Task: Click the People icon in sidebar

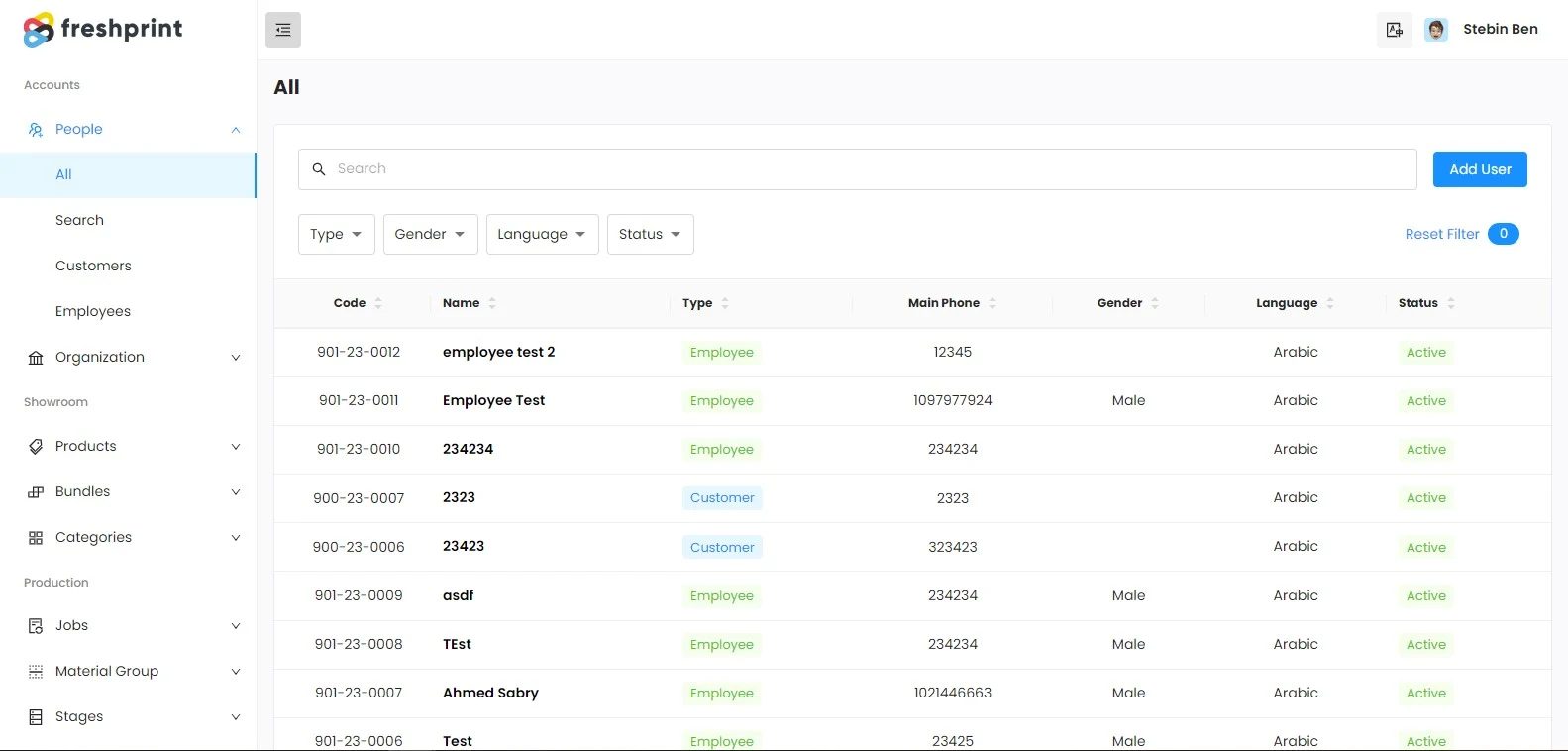Action: 36,130
